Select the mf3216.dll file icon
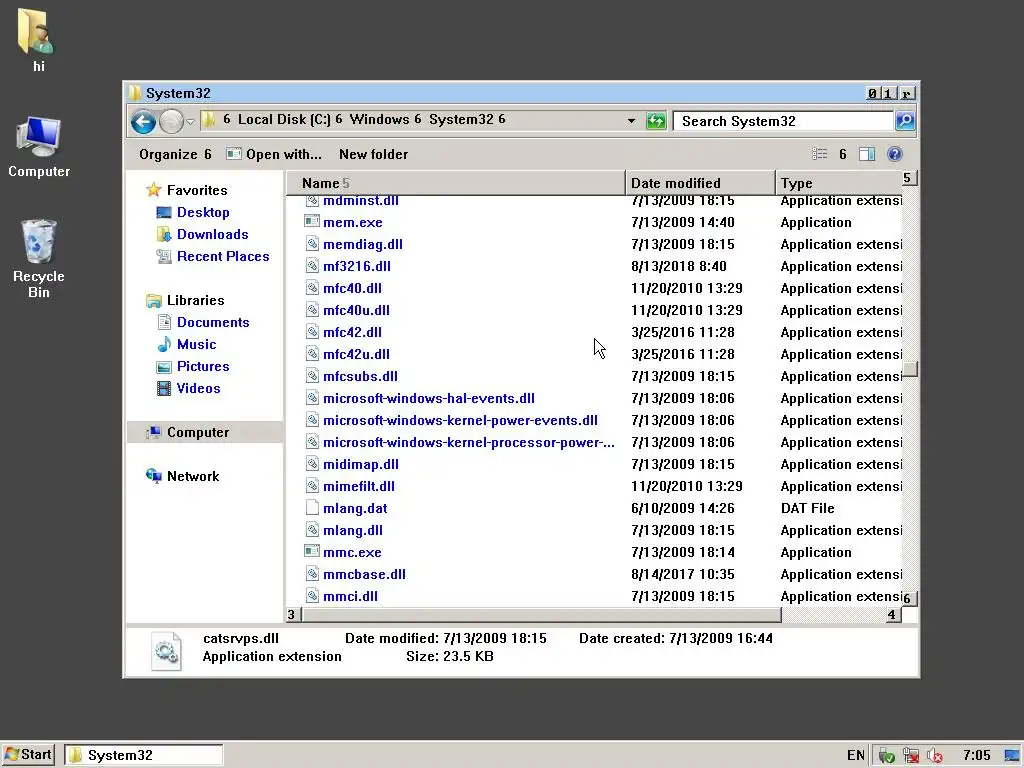Viewport: 1024px width, 768px height. click(312, 266)
